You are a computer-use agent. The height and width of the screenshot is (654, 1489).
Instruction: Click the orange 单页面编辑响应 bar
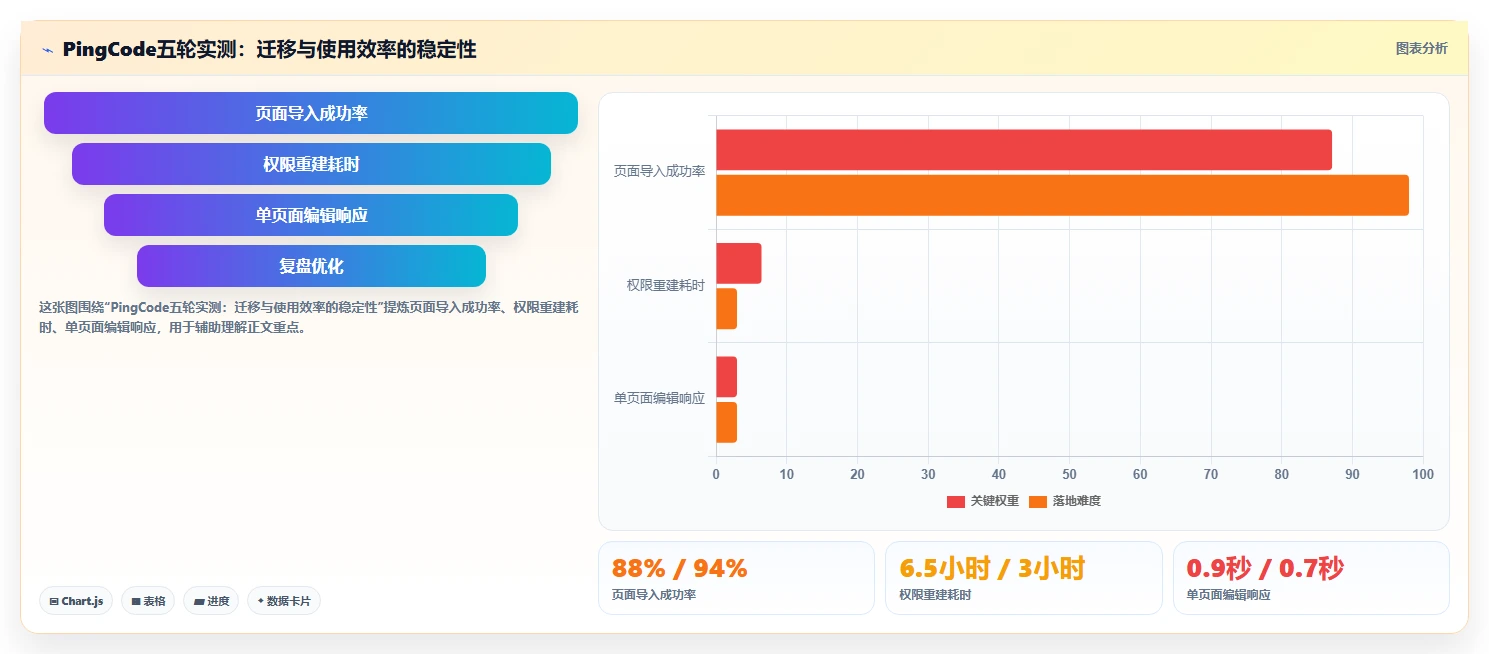pos(727,422)
